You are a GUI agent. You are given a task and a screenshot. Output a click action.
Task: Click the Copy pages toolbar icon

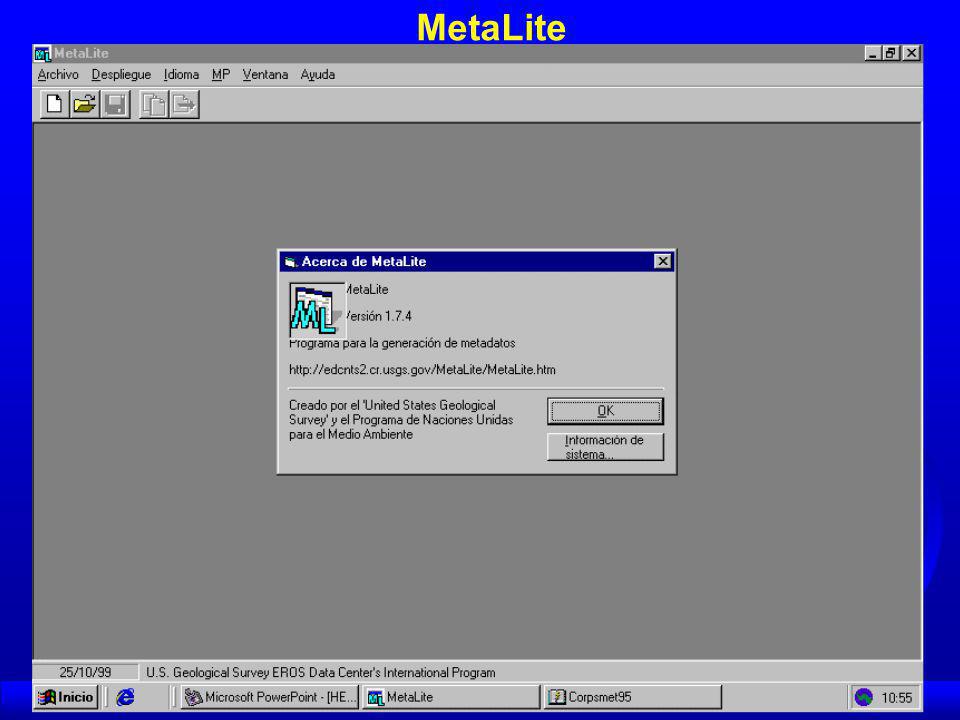pos(154,104)
